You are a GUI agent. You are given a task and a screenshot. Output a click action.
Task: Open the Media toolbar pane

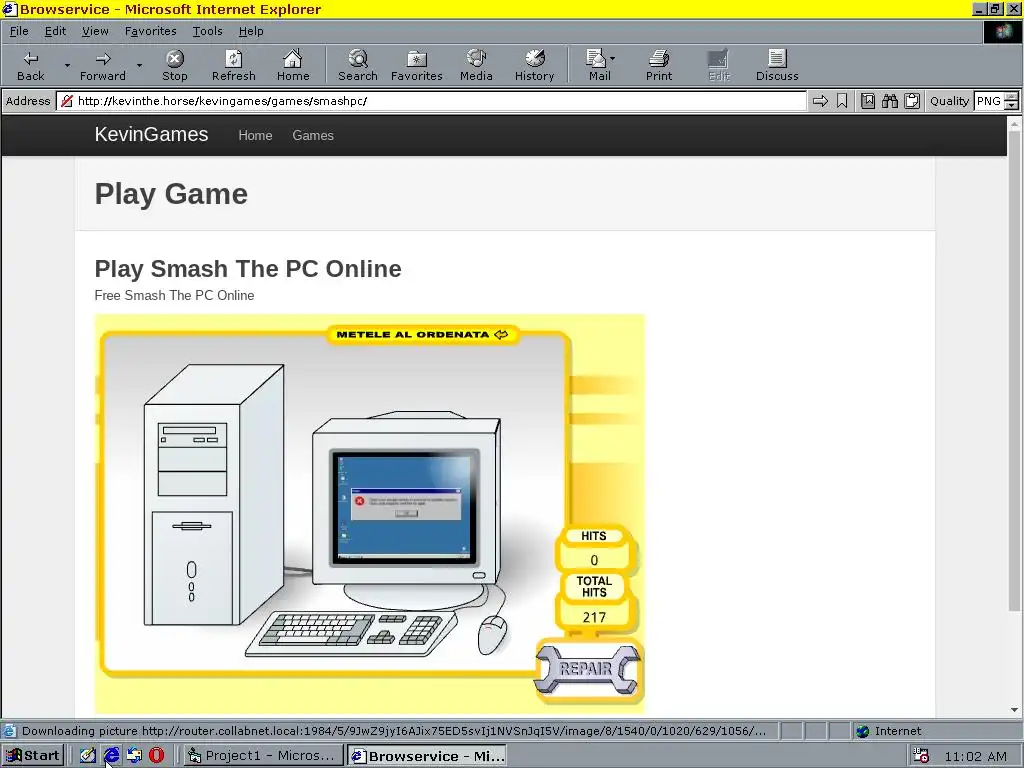476,65
